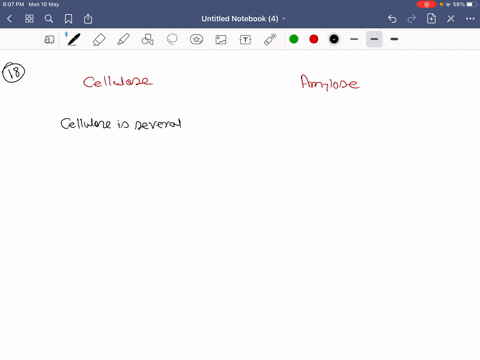Choose the red pen color
Viewport: 480px width, 360px height.
314,39
